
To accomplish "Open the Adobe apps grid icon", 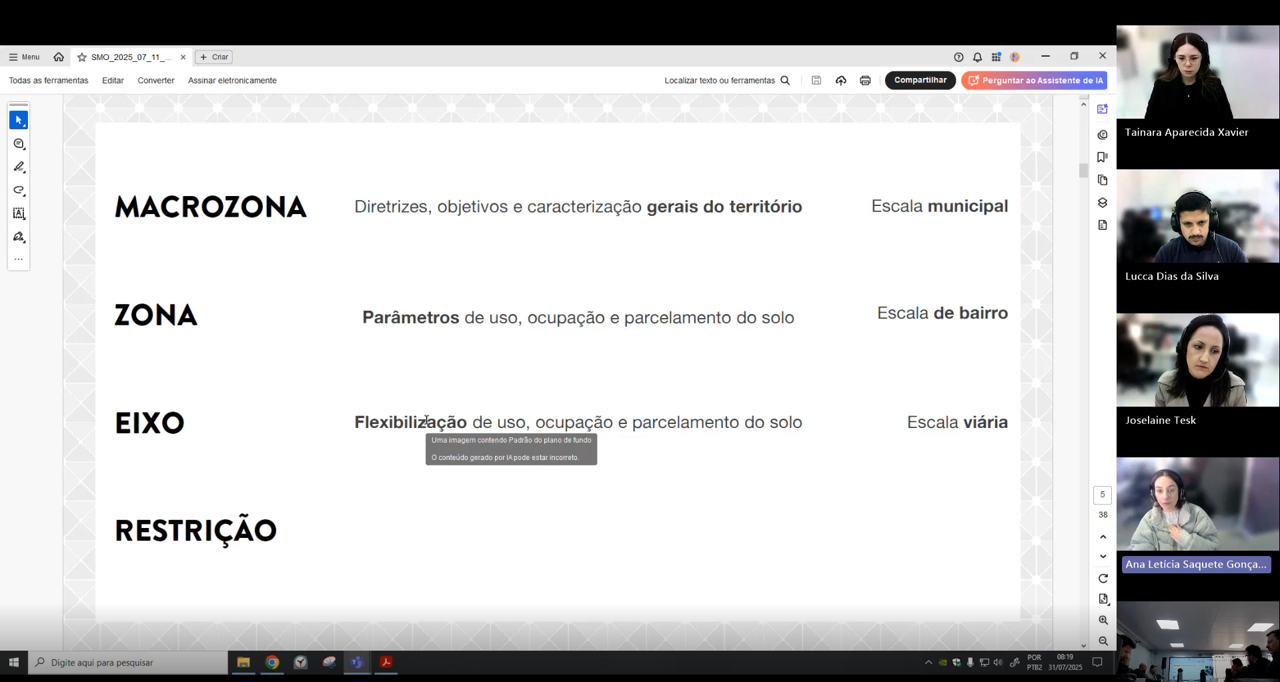I will [996, 57].
